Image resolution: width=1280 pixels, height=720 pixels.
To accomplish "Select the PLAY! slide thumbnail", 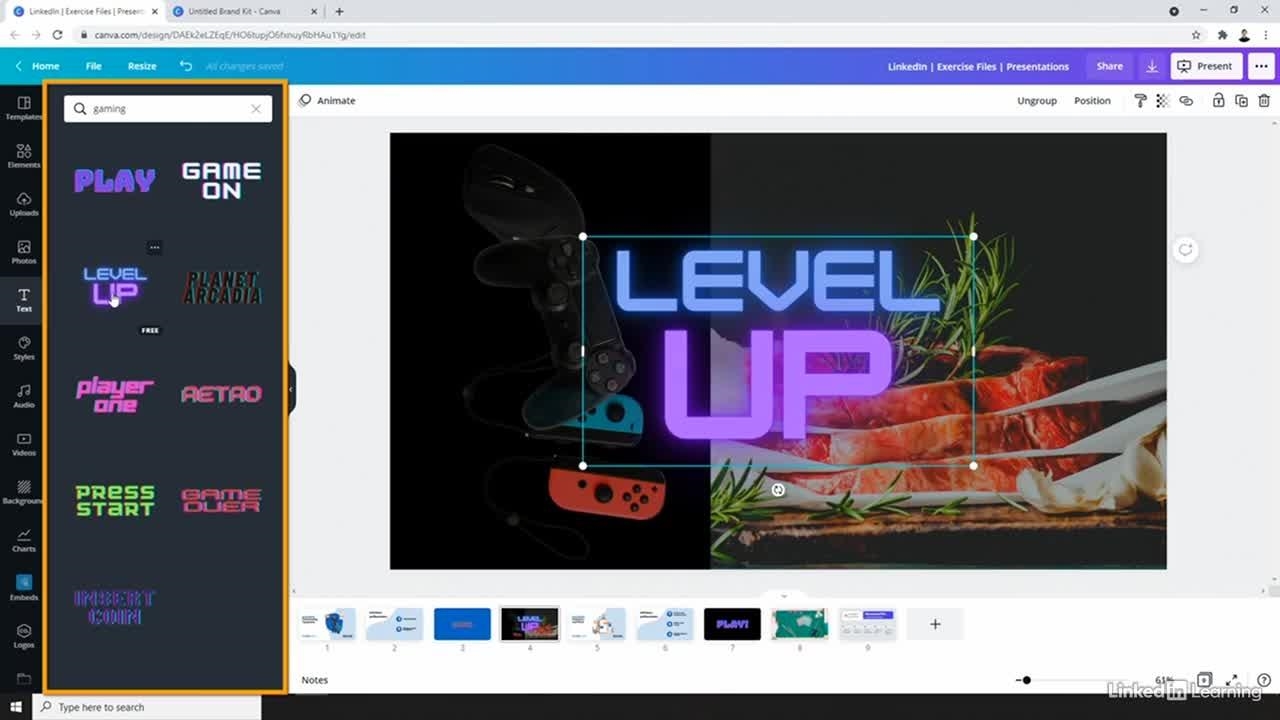I will coord(732,624).
